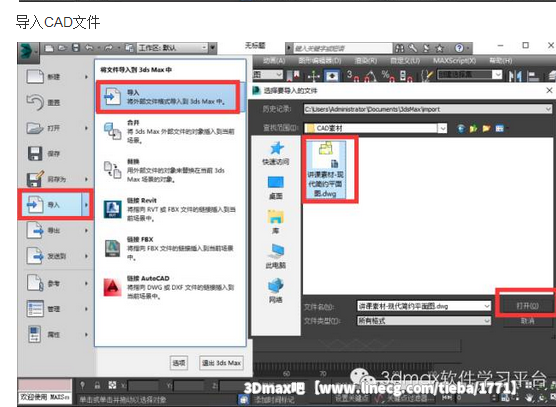Select the 讲课素材 .dwg file thumbnail
The image size is (556, 407).
(x=325, y=169)
